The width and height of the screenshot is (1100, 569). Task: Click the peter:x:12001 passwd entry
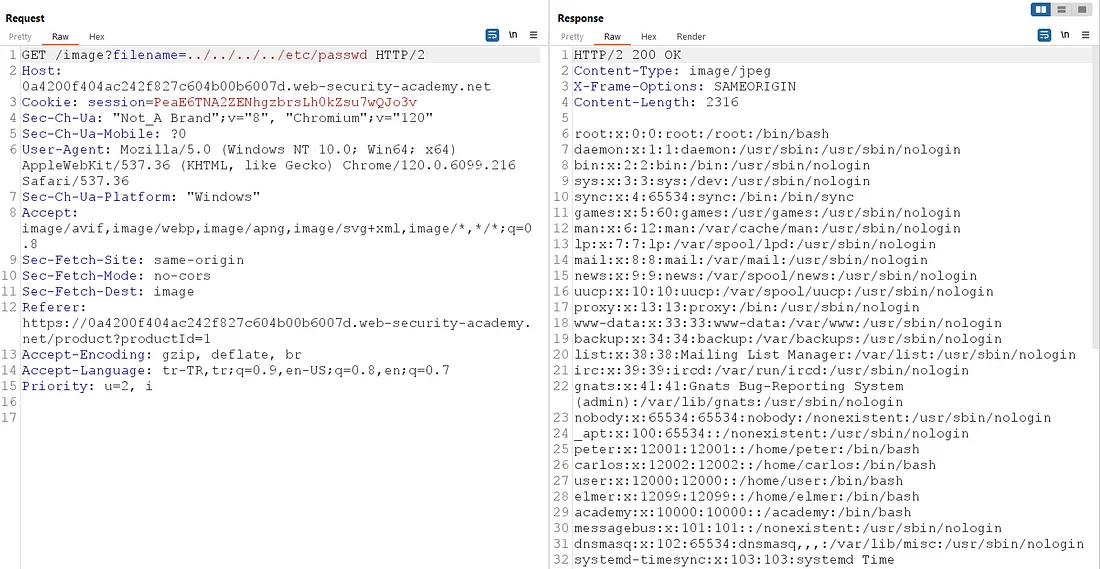pyautogui.click(x=746, y=449)
